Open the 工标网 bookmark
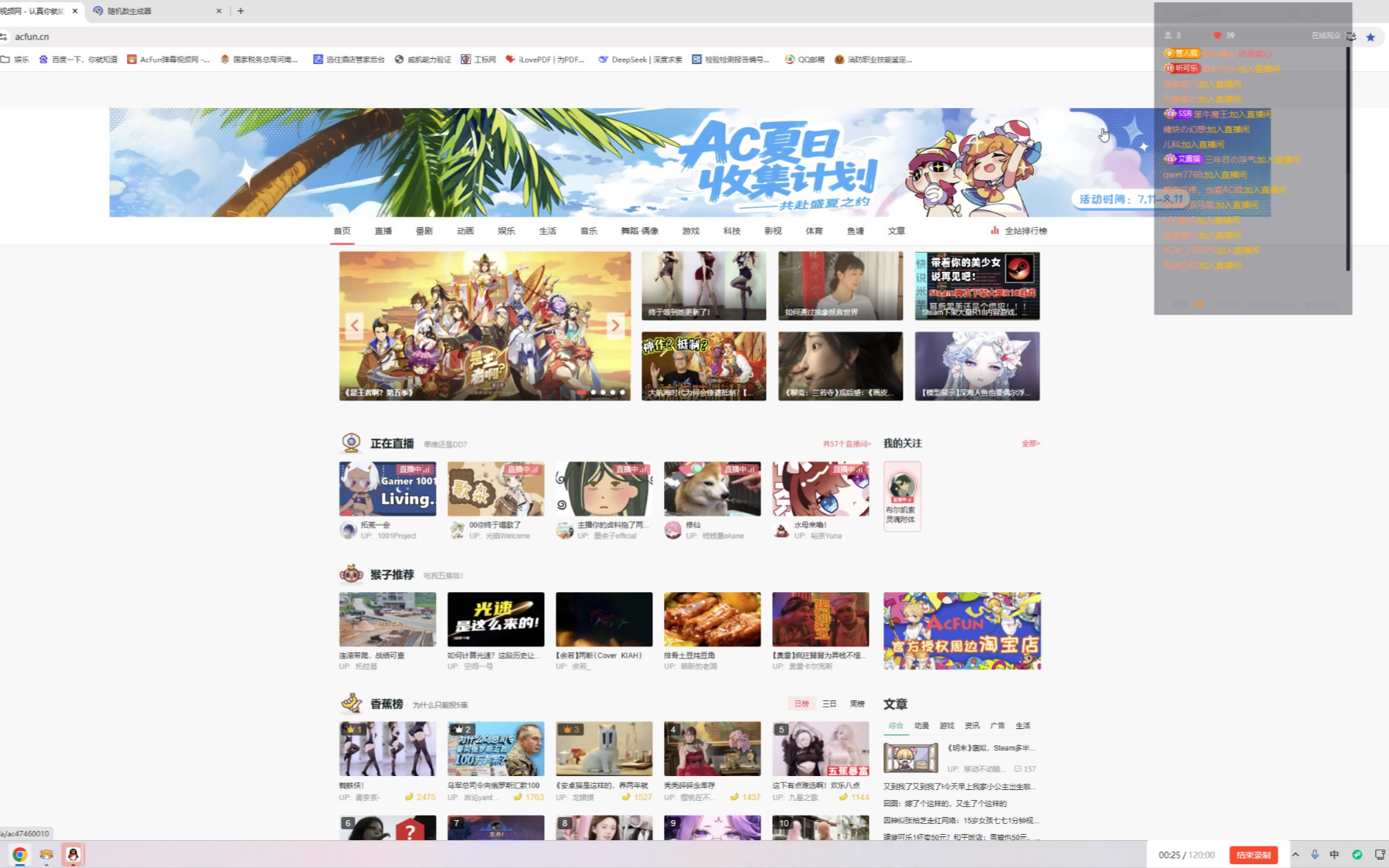Viewport: 1389px width, 868px height. [478, 59]
